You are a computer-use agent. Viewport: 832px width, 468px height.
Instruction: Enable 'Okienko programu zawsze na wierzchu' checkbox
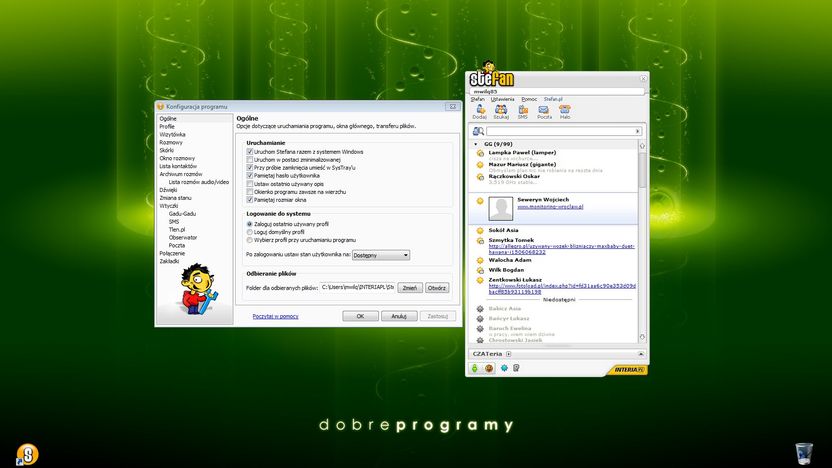click(249, 192)
